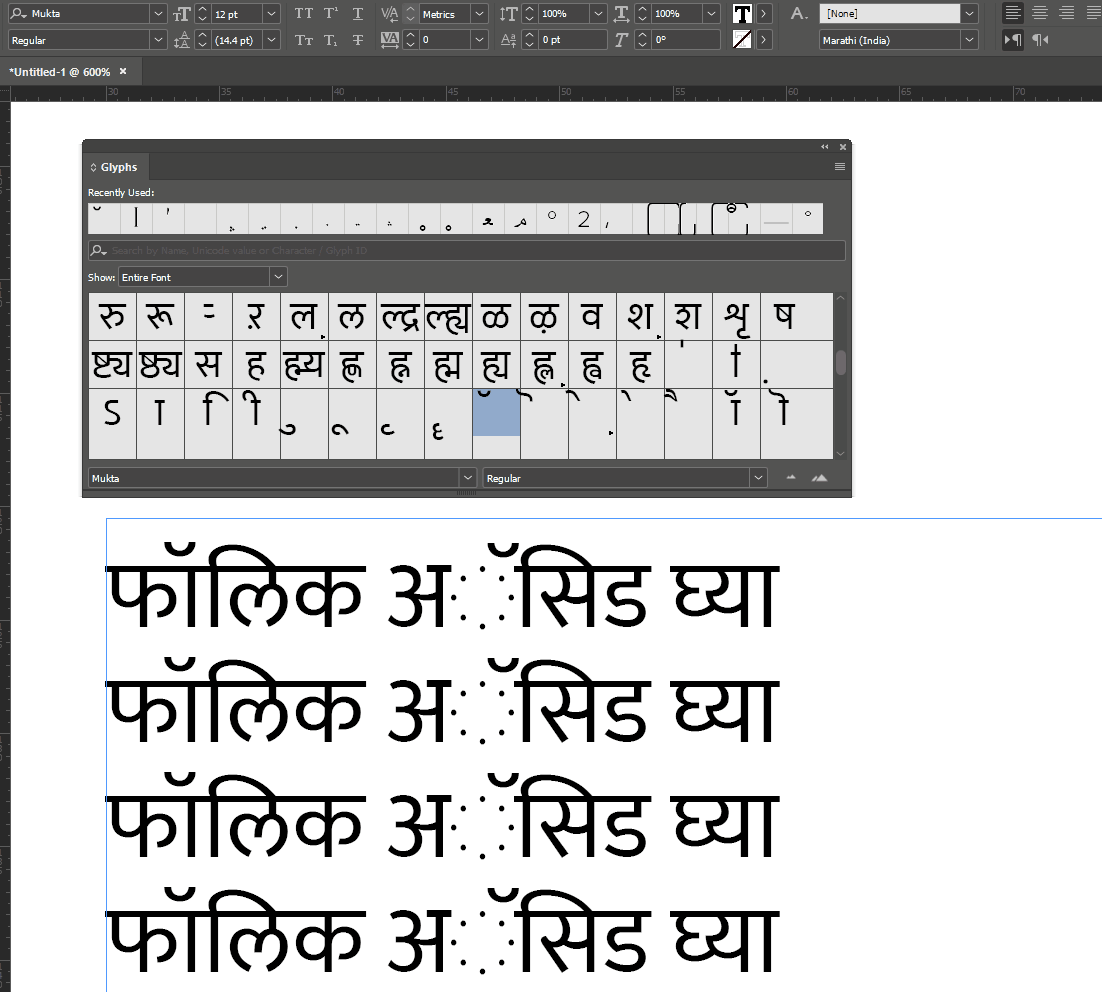
Task: Click the baseline shift icon
Action: [508, 40]
